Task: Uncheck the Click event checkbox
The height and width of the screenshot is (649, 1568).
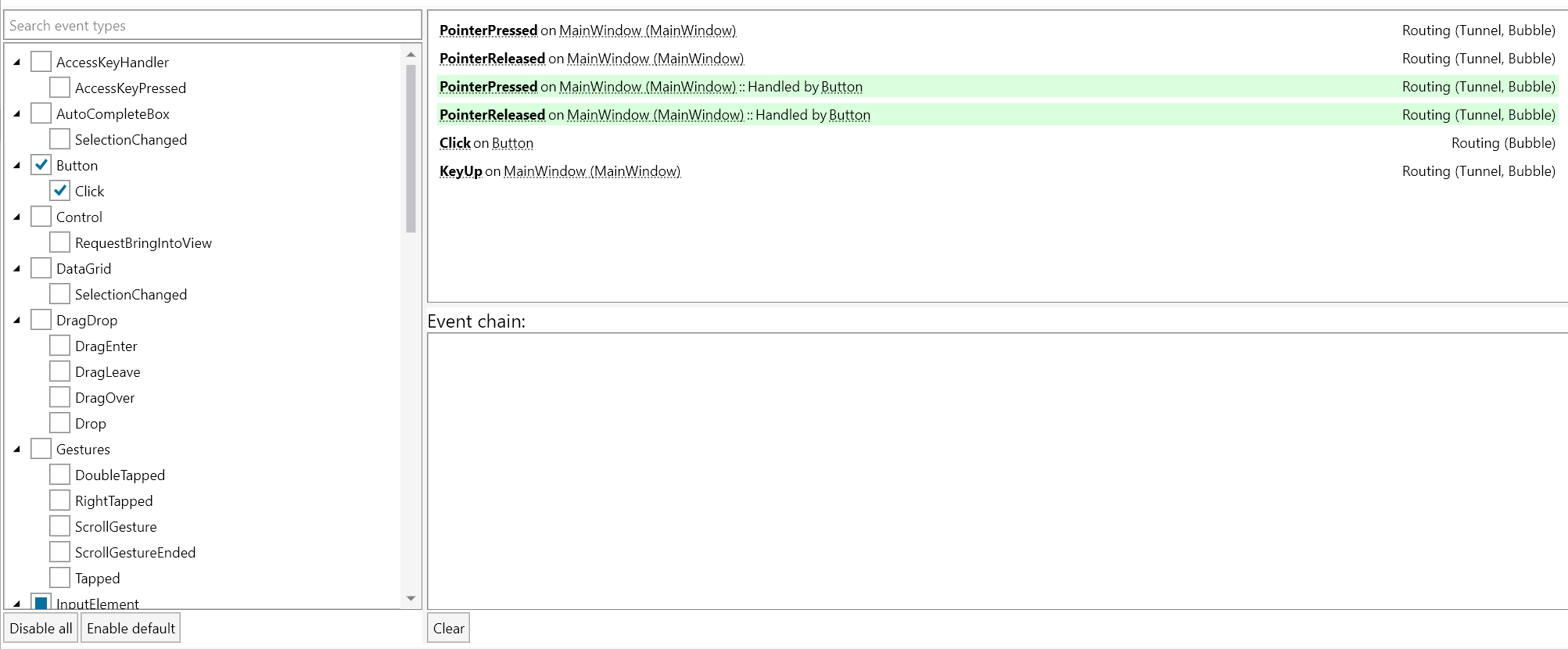Action: pyautogui.click(x=60, y=191)
